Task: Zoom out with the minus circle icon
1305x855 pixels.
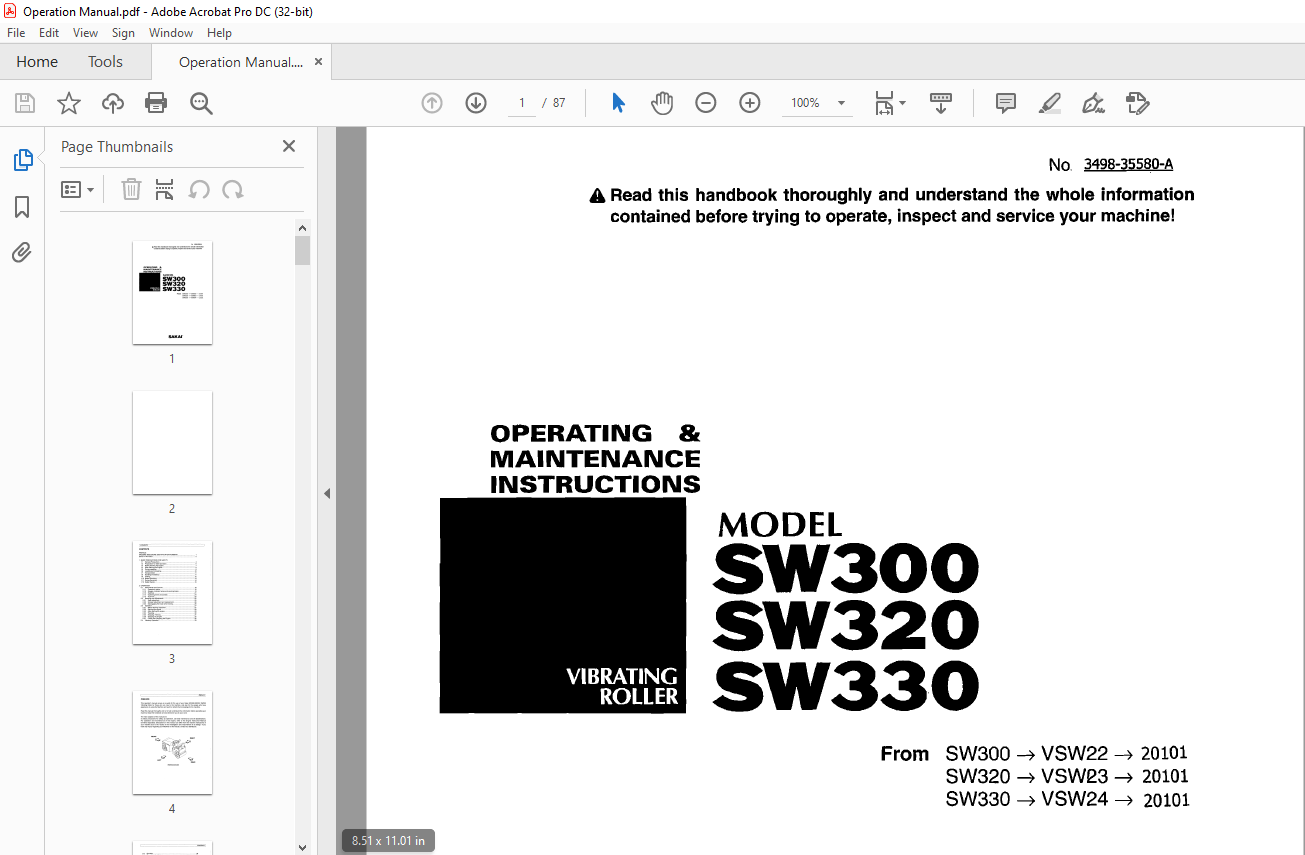Action: pos(706,103)
